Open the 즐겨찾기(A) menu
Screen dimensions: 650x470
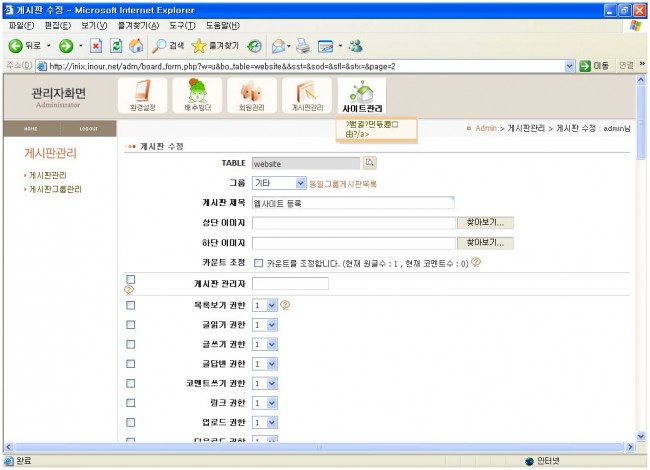(138, 25)
